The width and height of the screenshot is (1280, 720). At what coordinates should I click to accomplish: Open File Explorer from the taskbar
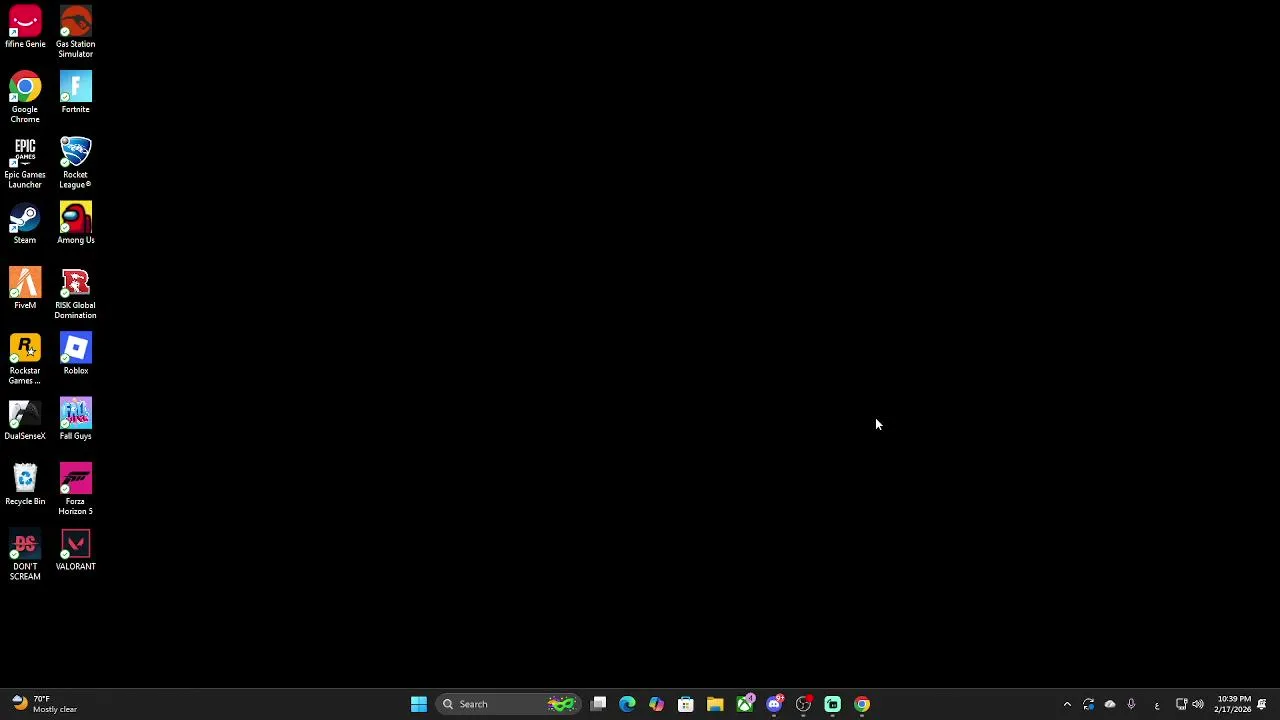(715, 704)
